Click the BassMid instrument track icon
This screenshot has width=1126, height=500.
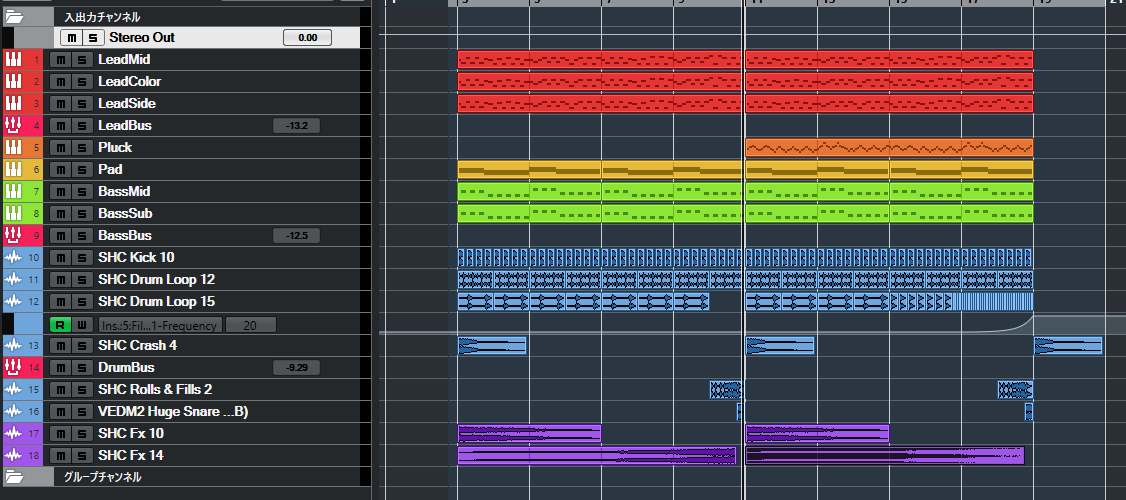coord(13,192)
